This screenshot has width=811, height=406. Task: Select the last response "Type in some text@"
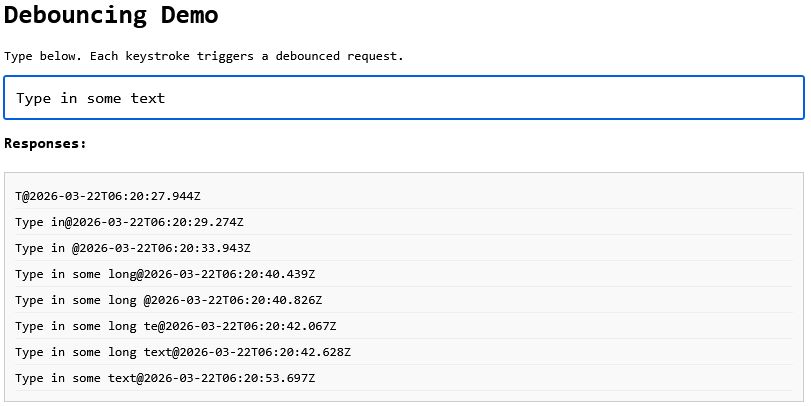coord(165,378)
